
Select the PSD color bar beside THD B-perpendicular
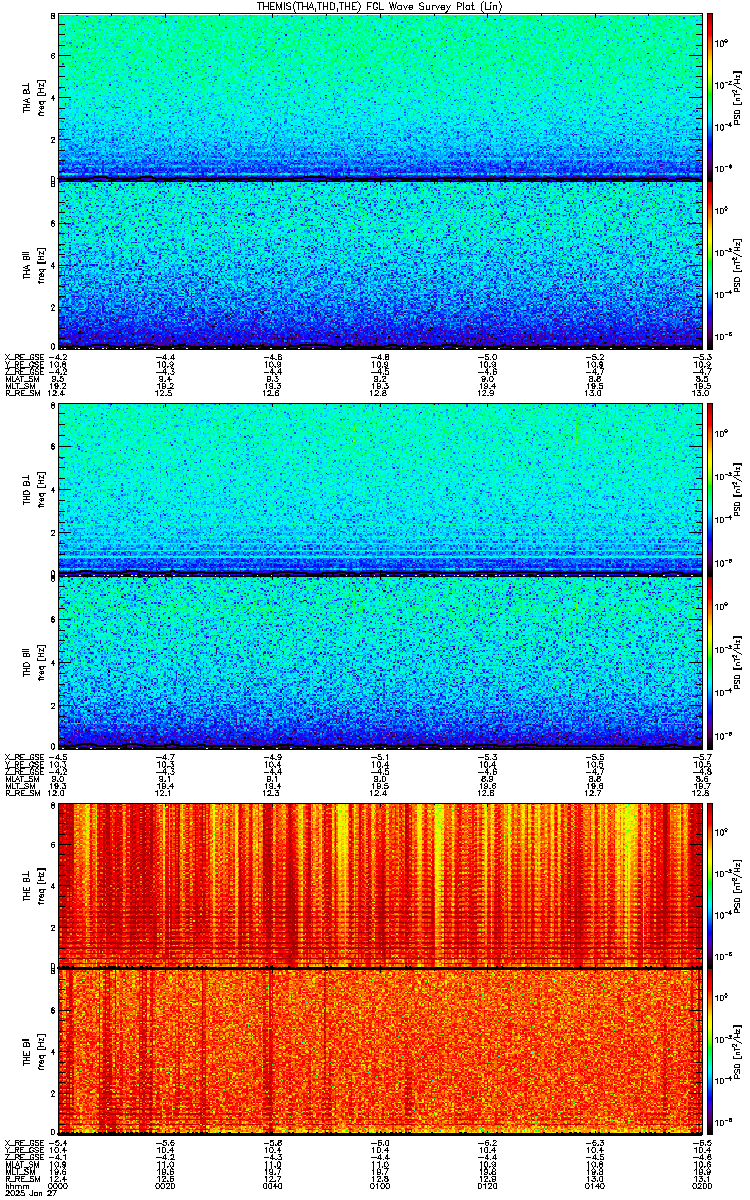point(711,488)
